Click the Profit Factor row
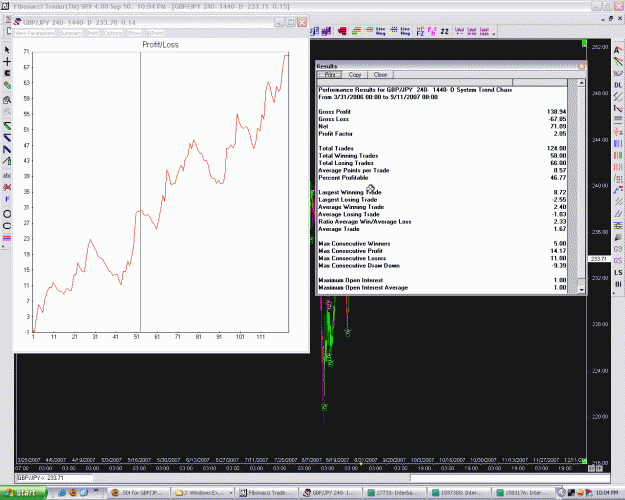 coord(442,134)
